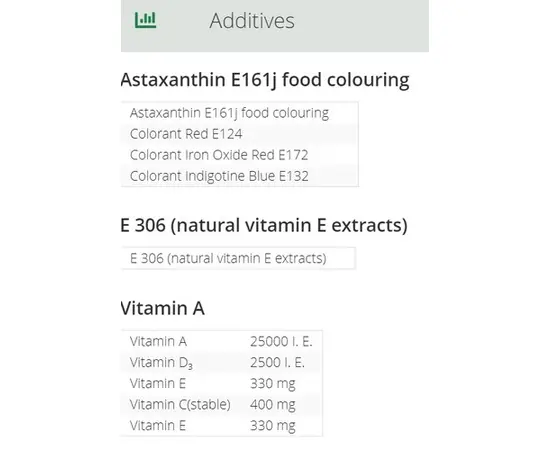Image resolution: width=550 pixels, height=450 pixels.
Task: Select the Vitamin D3 row label
Action: 161,363
